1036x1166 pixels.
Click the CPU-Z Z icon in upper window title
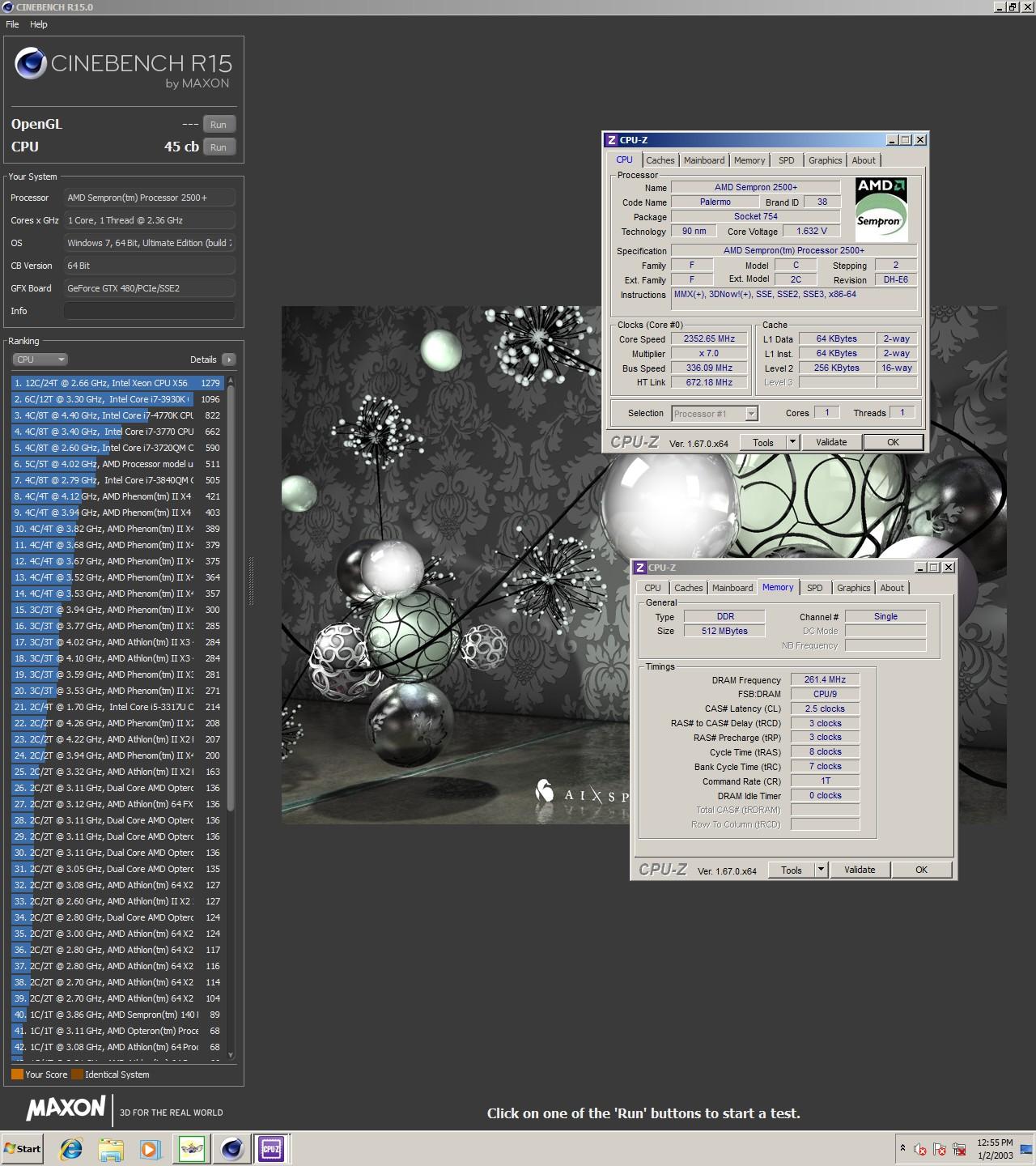612,140
